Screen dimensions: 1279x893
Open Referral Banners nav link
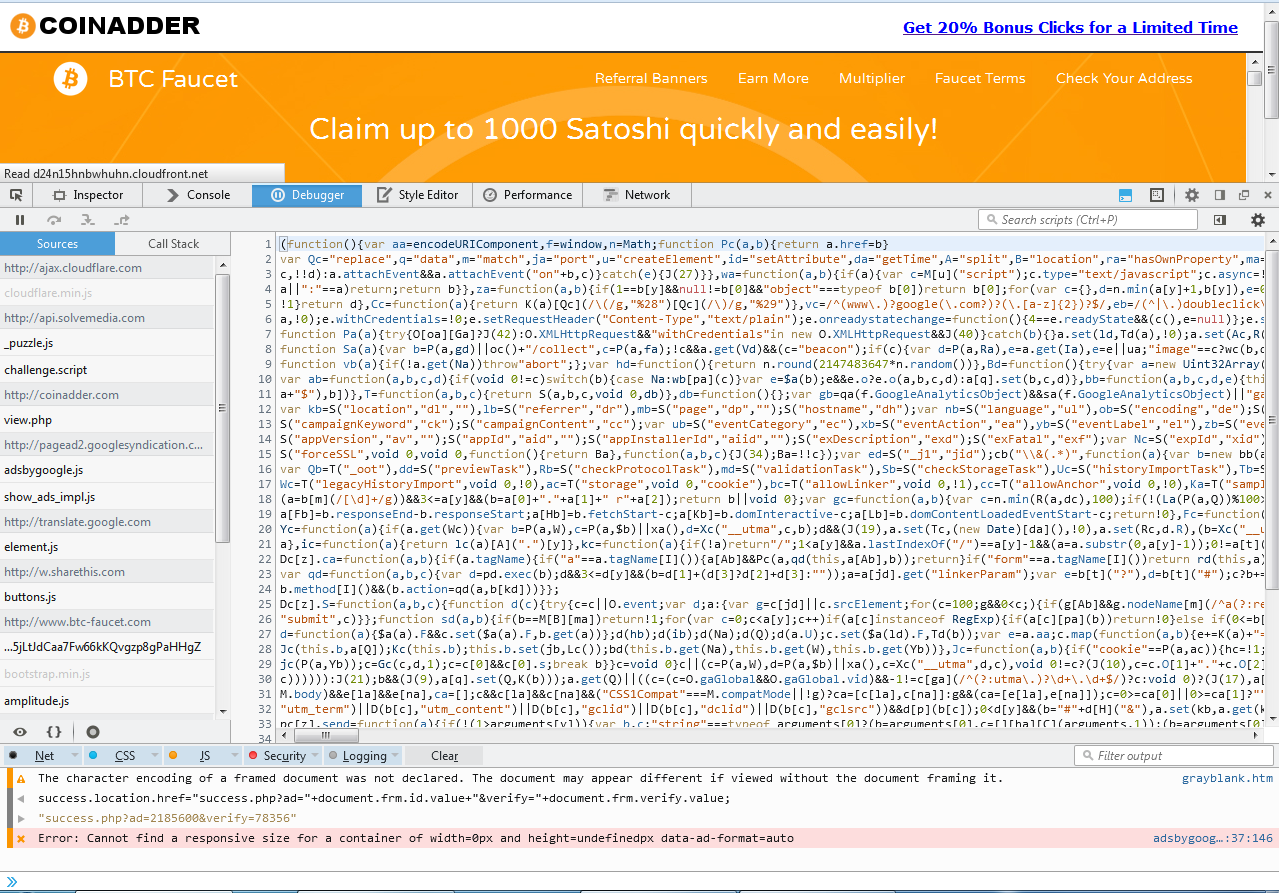tap(651, 78)
